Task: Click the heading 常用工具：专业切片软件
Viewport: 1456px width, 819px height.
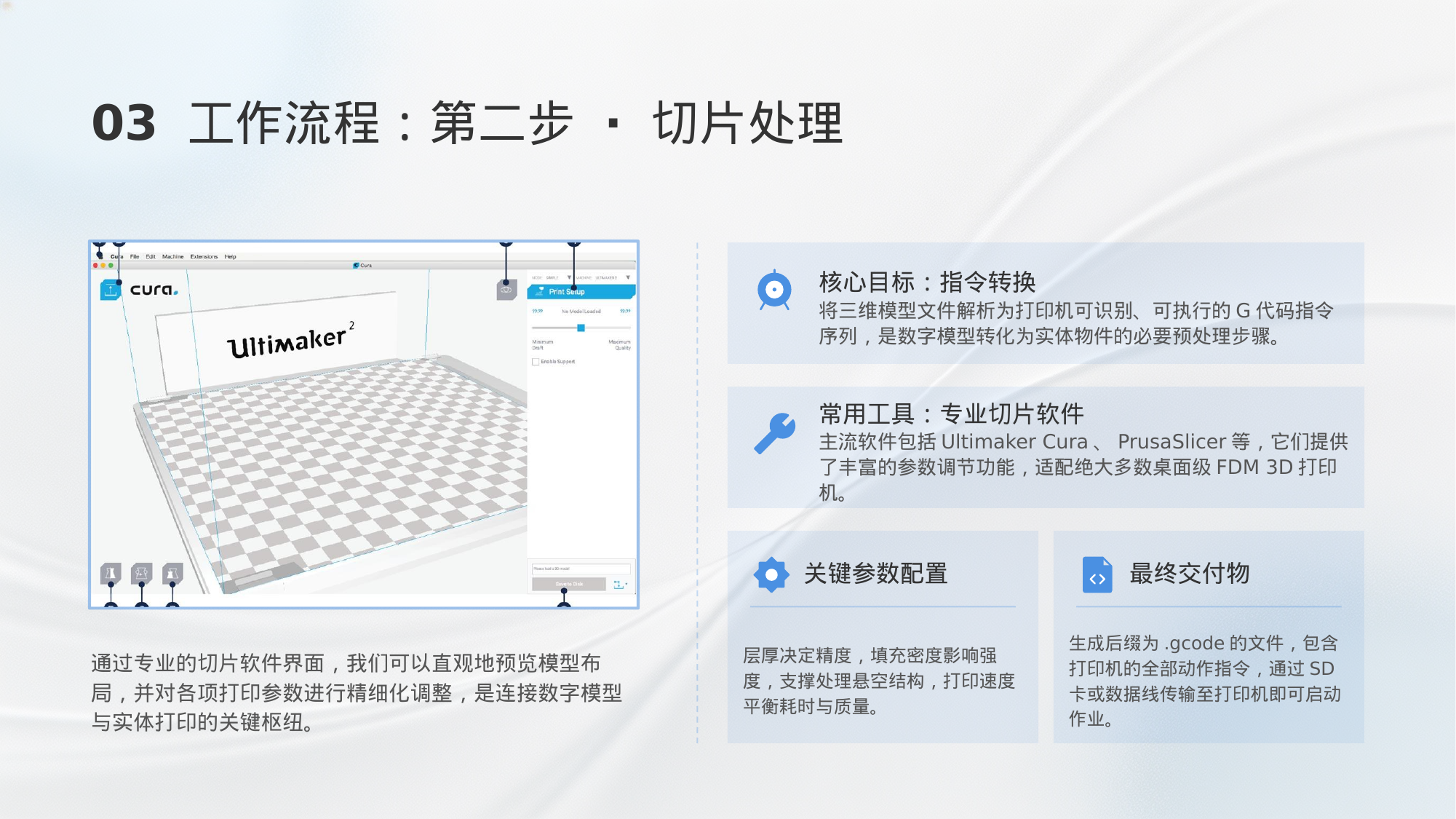Action: pyautogui.click(x=951, y=414)
